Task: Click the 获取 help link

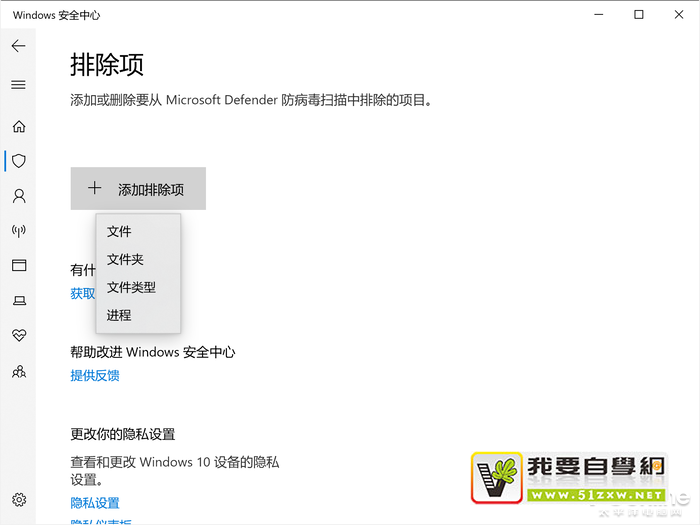Action: pos(82,294)
